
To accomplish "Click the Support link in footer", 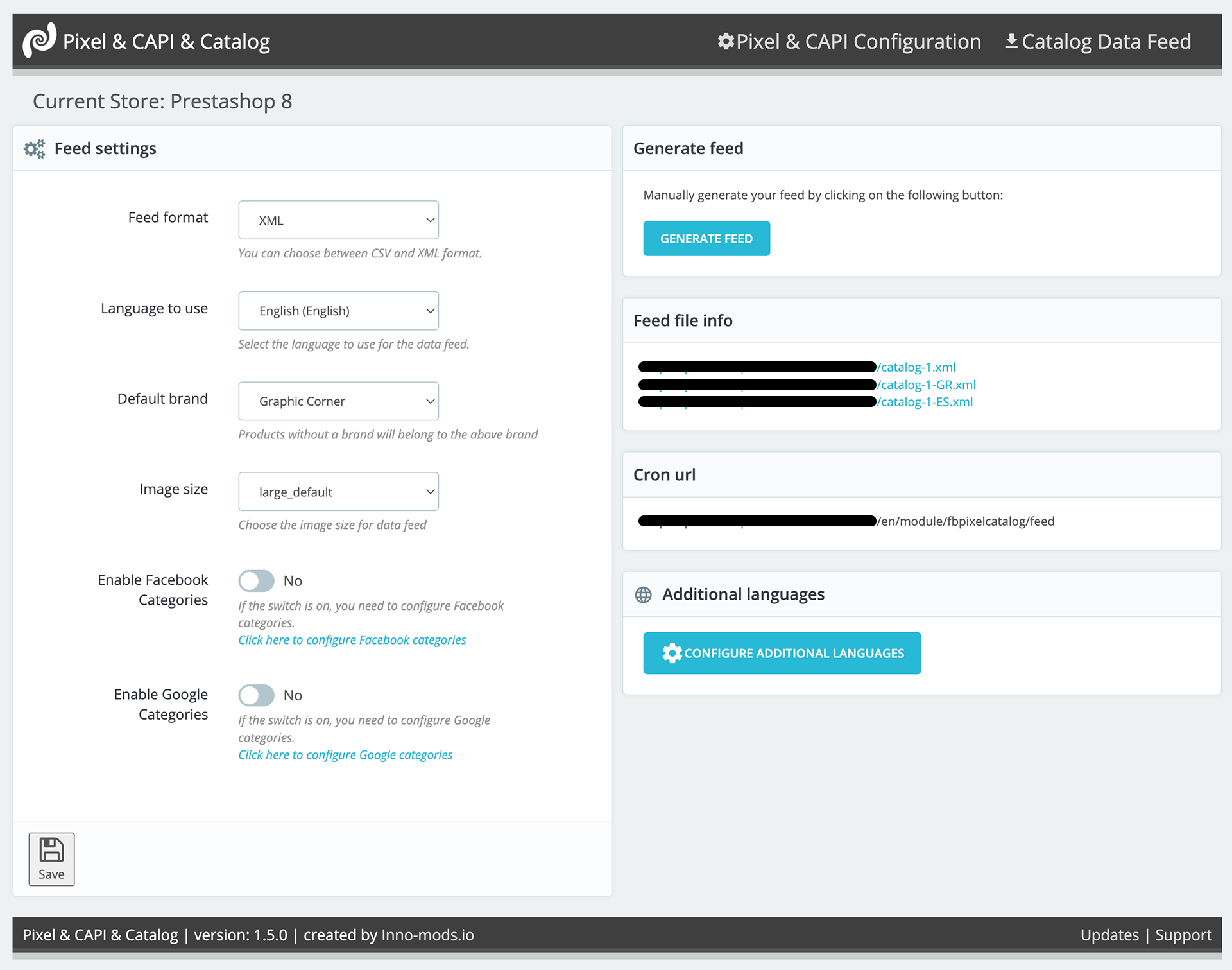I will tap(1183, 935).
